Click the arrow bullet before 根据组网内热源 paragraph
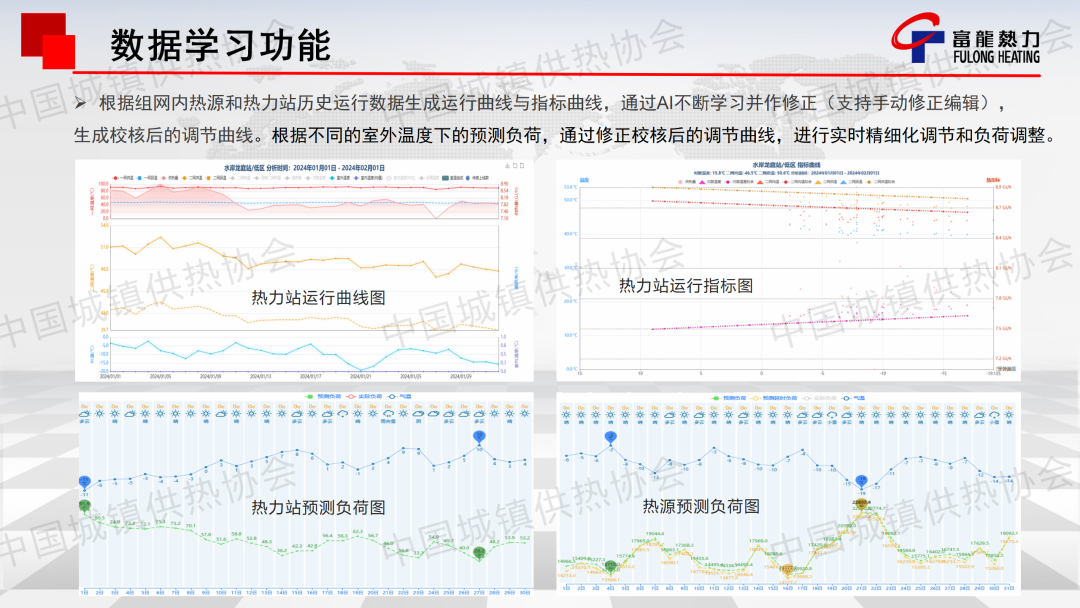This screenshot has width=1080, height=608. click(x=81, y=103)
